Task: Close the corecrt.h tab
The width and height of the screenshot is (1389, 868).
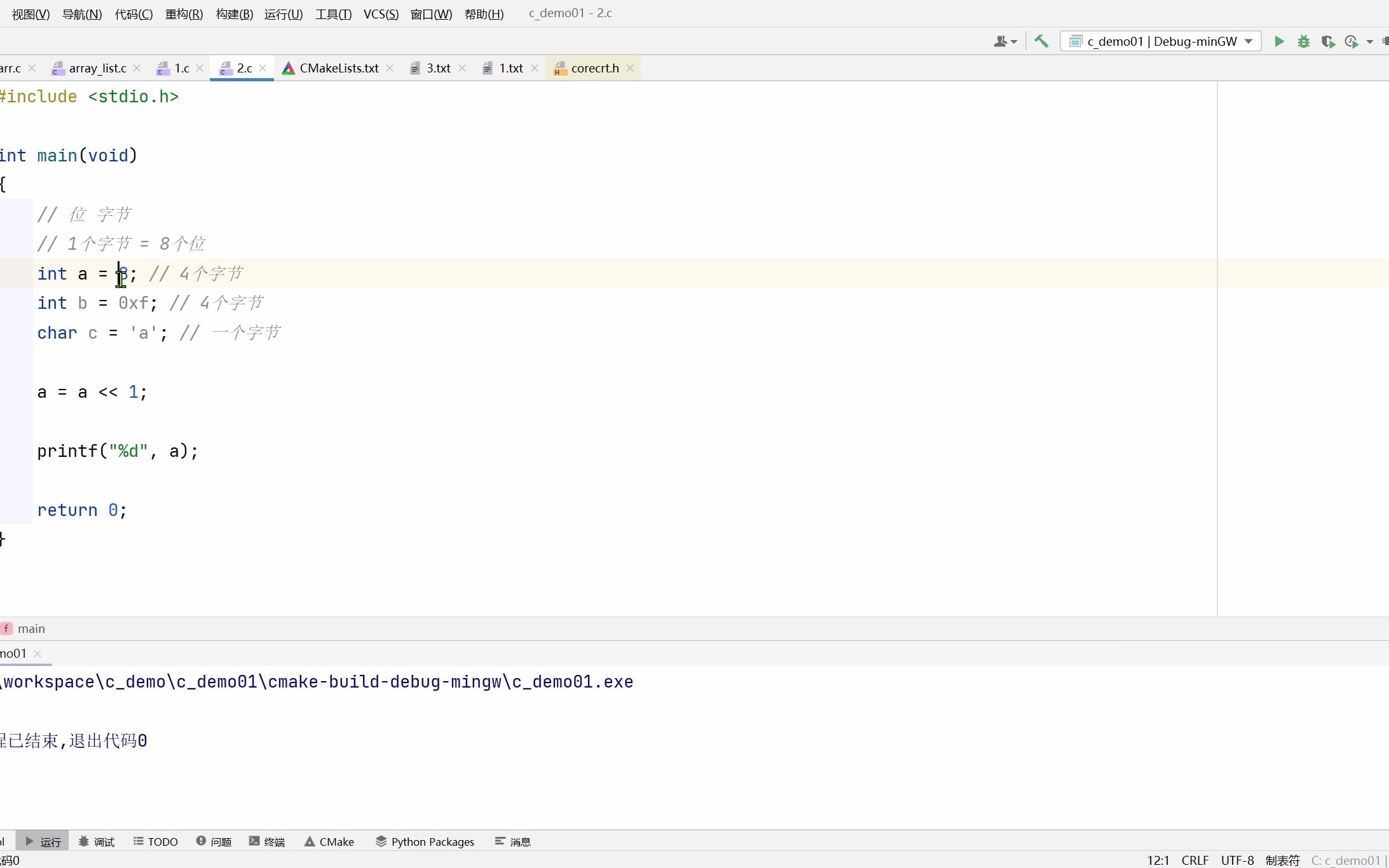Action: coord(630,68)
